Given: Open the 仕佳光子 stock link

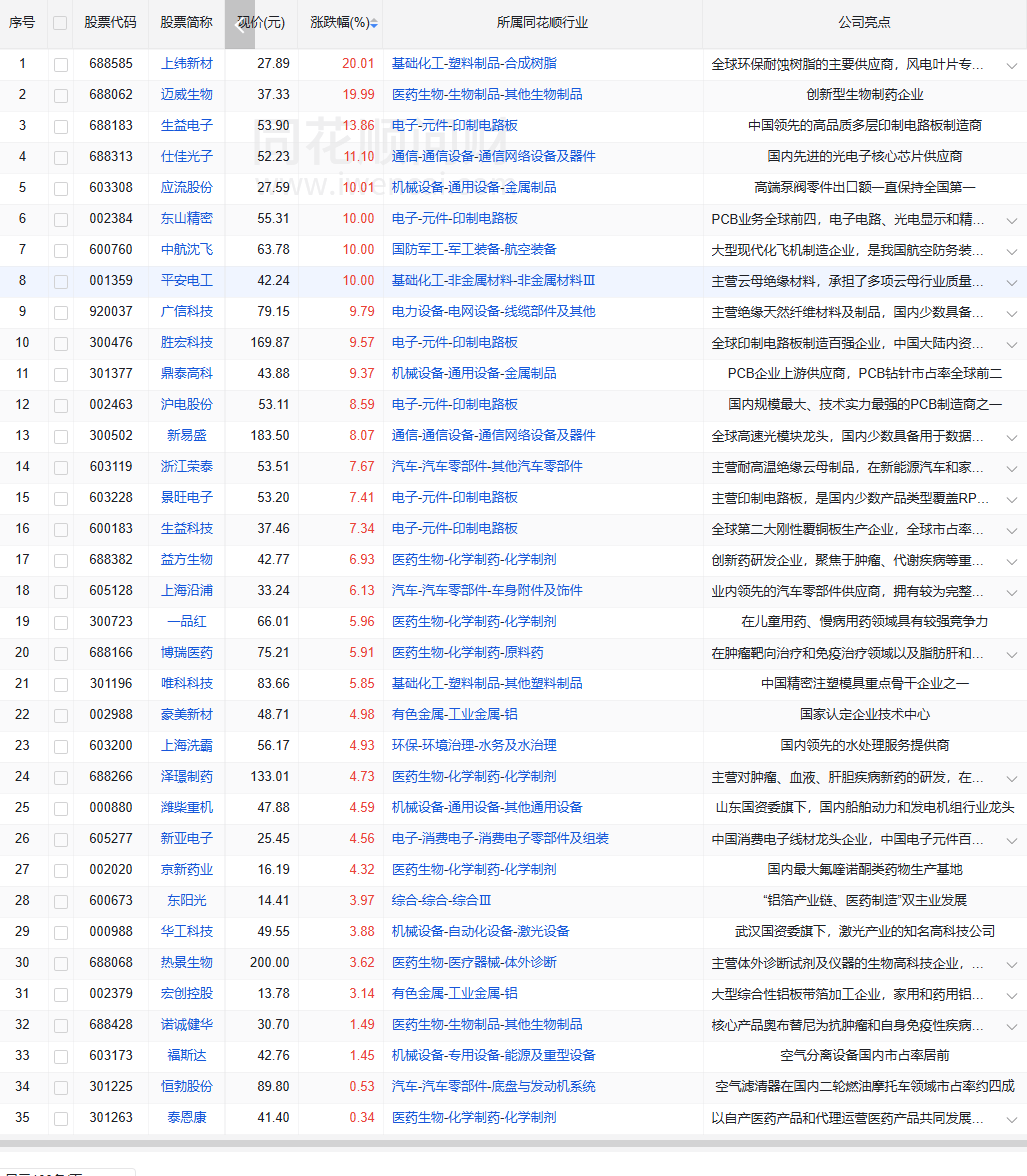Looking at the screenshot, I should (187, 157).
